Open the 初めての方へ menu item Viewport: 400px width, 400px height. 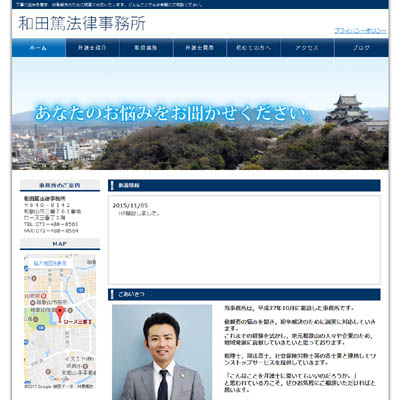coord(254,48)
